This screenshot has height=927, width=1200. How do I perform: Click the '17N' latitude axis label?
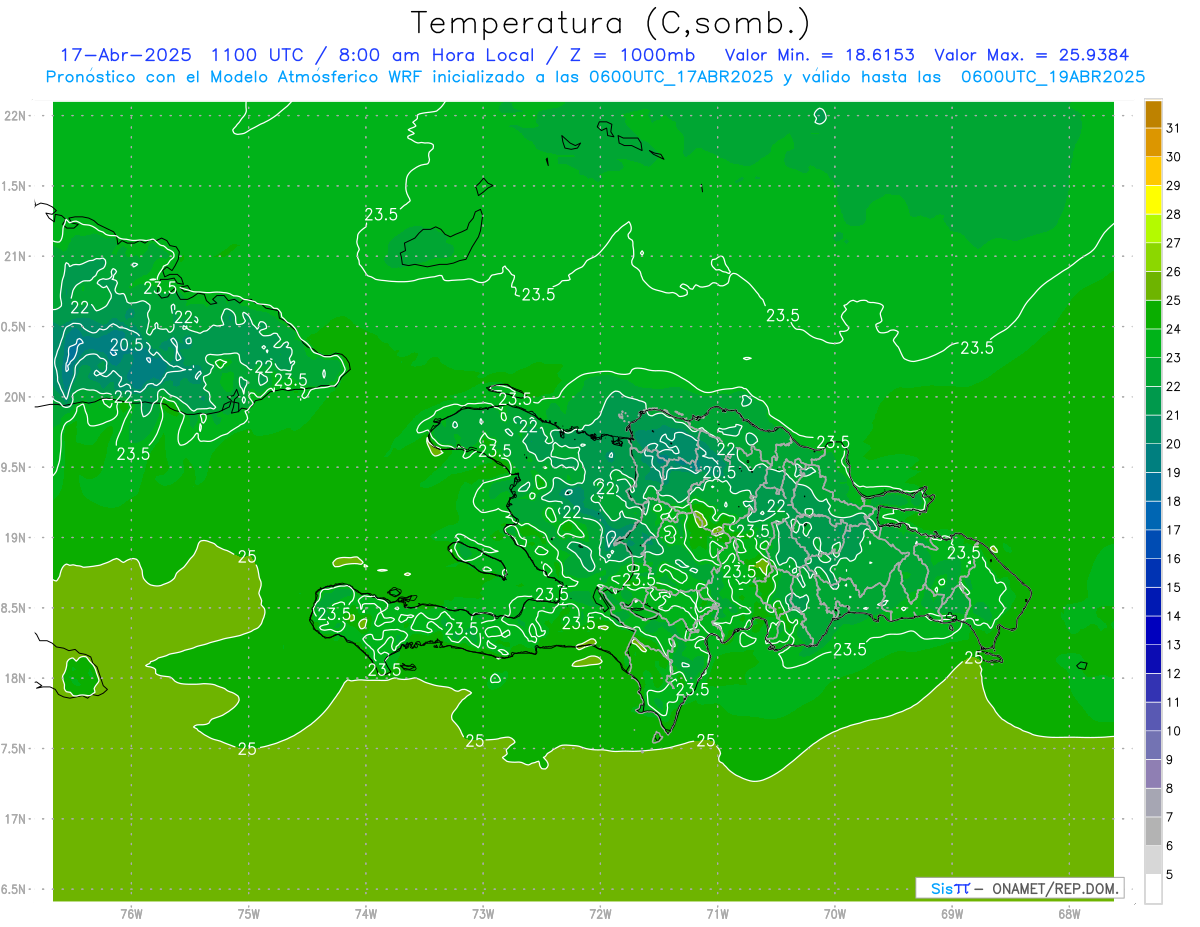(15, 819)
